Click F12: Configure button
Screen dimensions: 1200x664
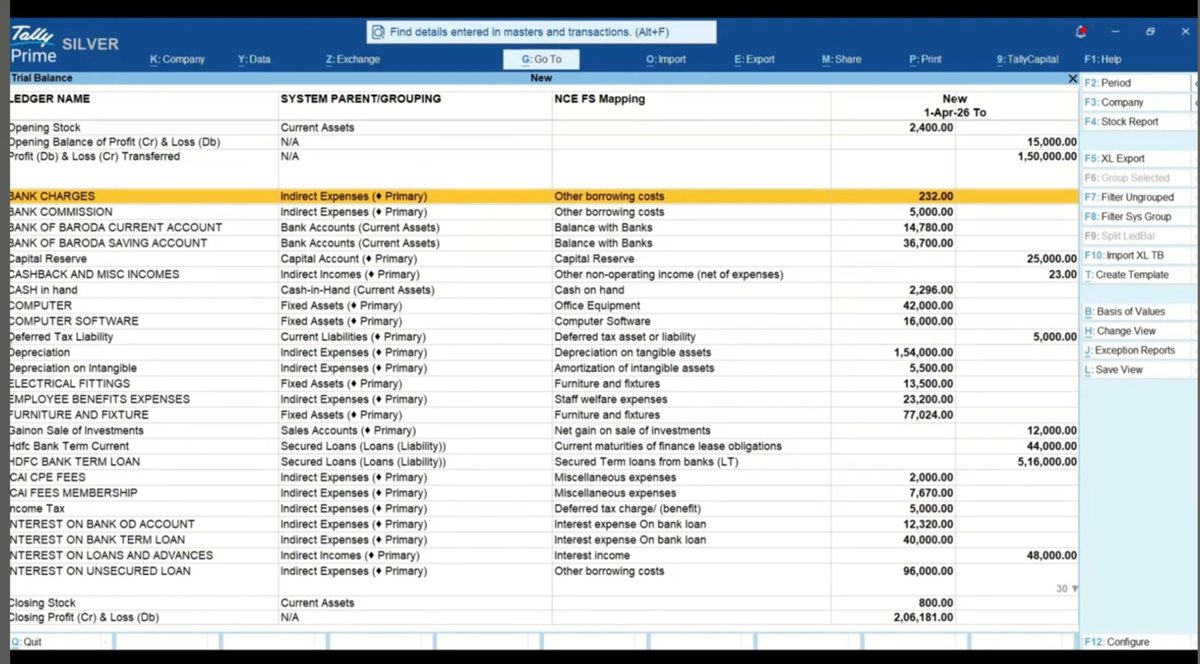coord(1137,642)
